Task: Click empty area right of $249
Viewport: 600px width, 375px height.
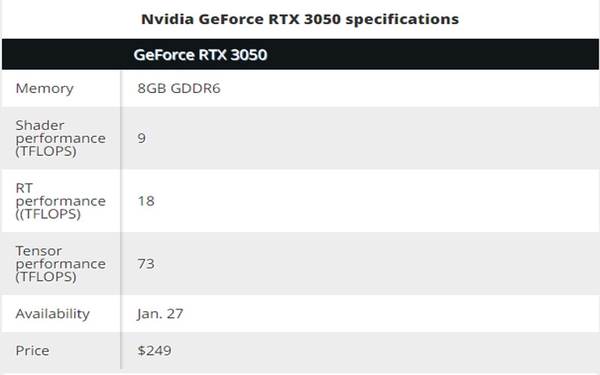Action: pos(385,351)
